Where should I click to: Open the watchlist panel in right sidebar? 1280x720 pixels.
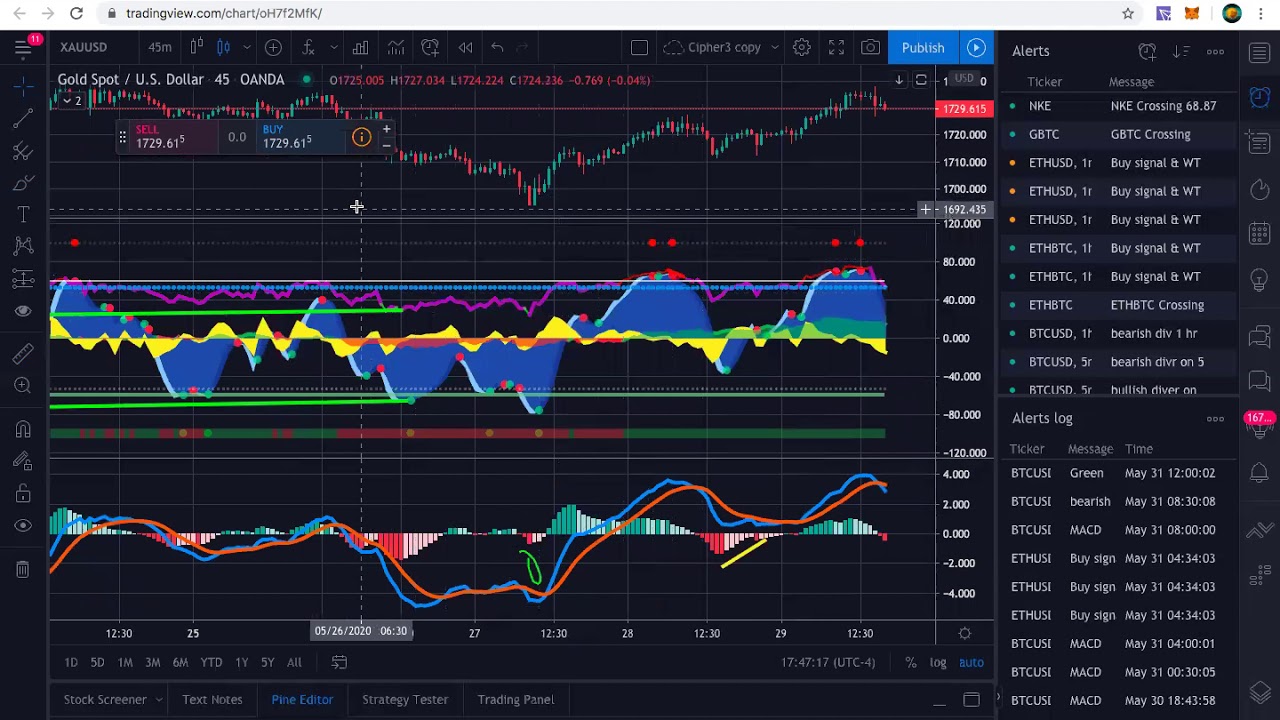(x=1260, y=53)
